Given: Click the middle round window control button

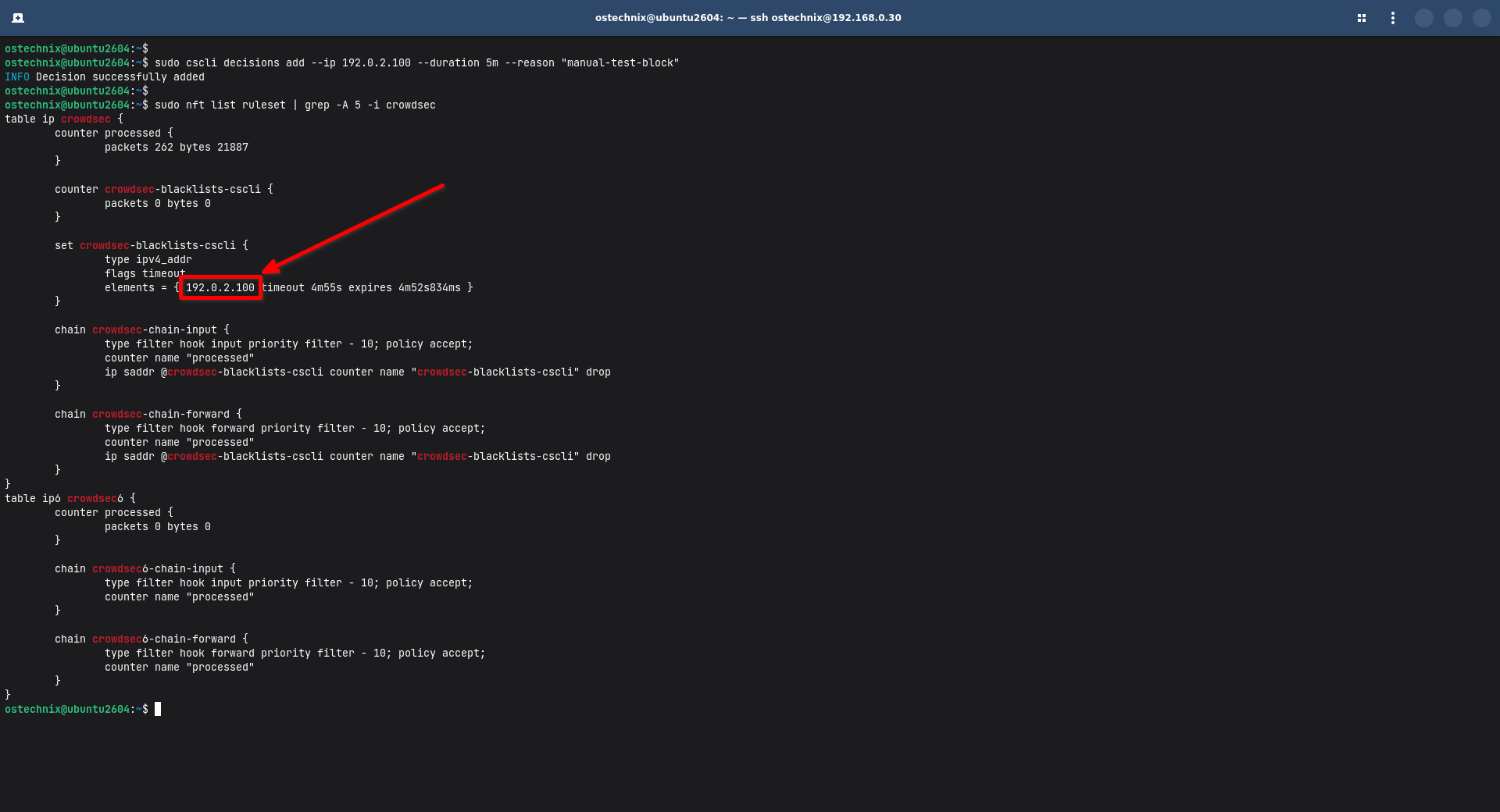Looking at the screenshot, I should coord(1453,18).
